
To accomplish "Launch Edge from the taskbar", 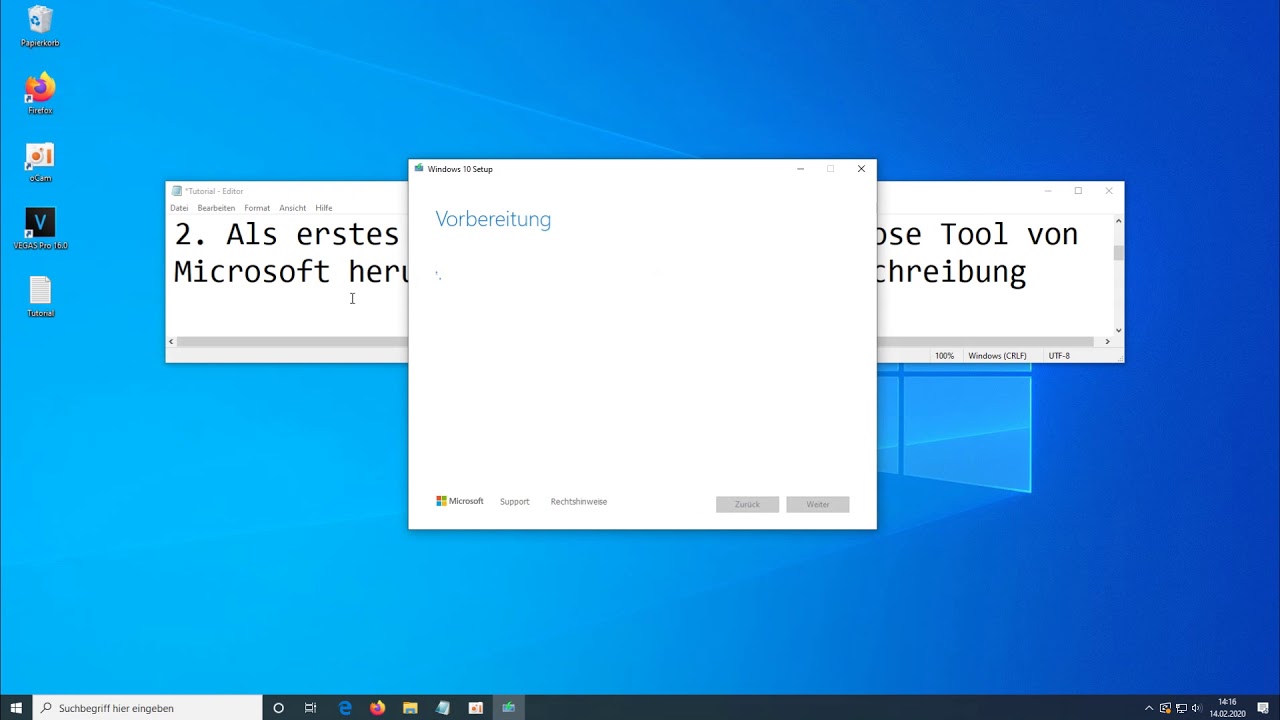I will click(x=345, y=708).
